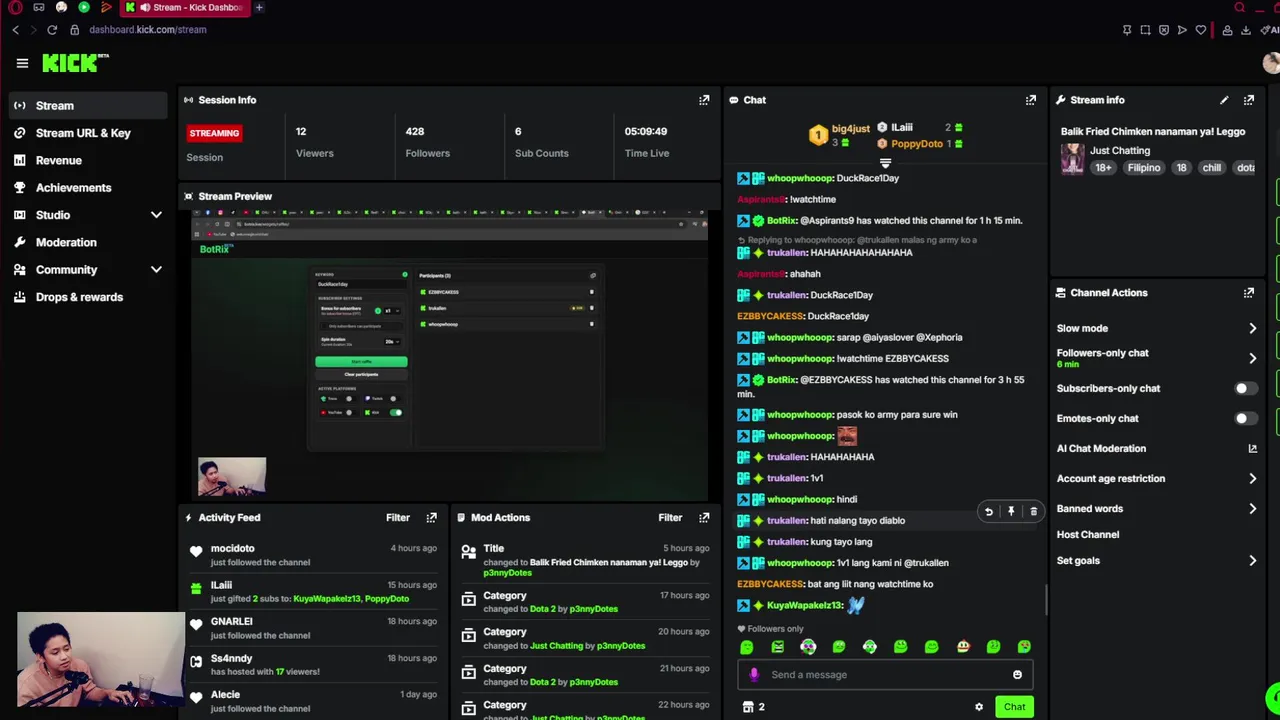Click Host Channel action
This screenshot has height=720, width=1280.
1088,535
